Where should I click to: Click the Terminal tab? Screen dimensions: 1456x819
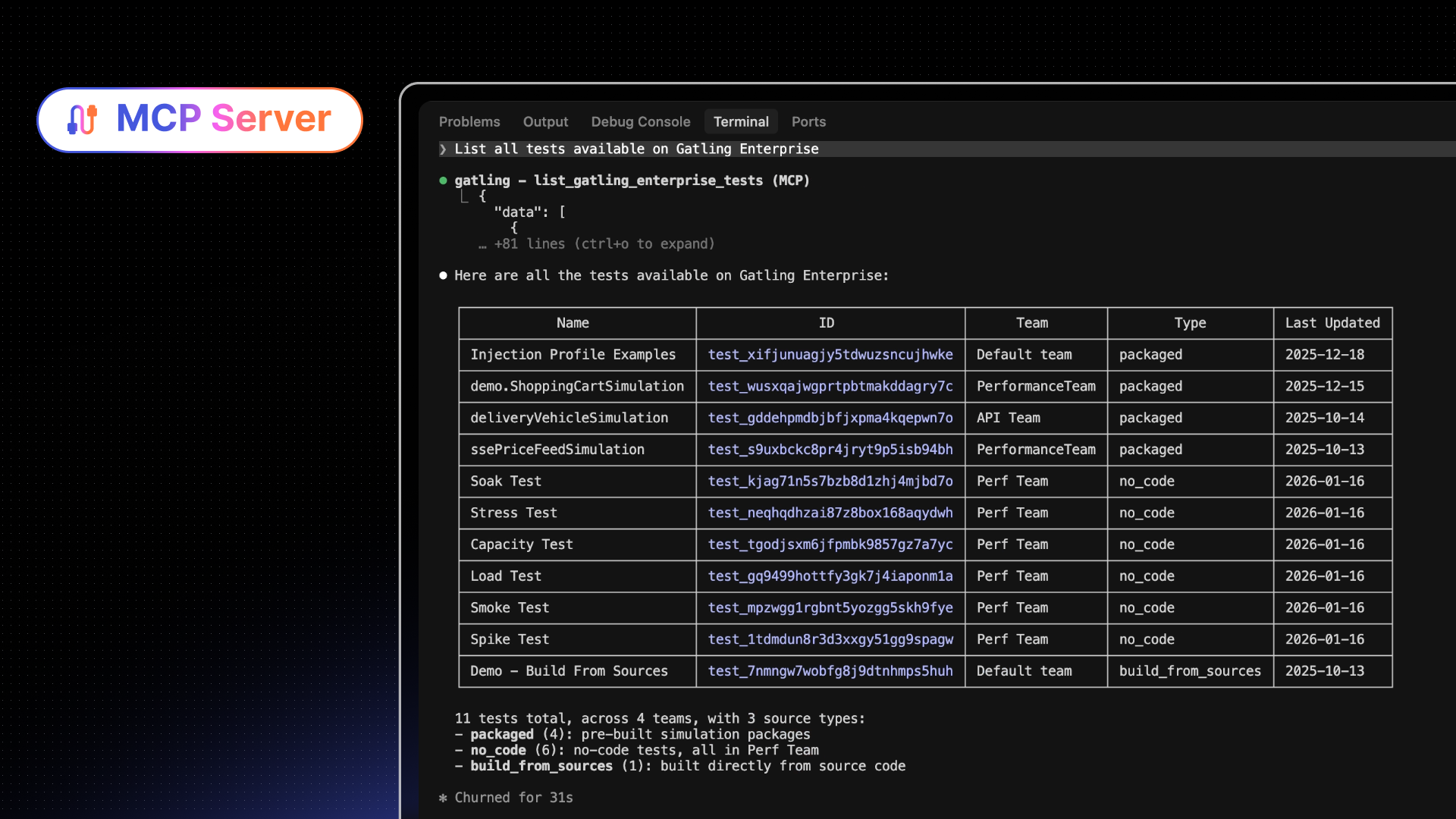pos(740,122)
